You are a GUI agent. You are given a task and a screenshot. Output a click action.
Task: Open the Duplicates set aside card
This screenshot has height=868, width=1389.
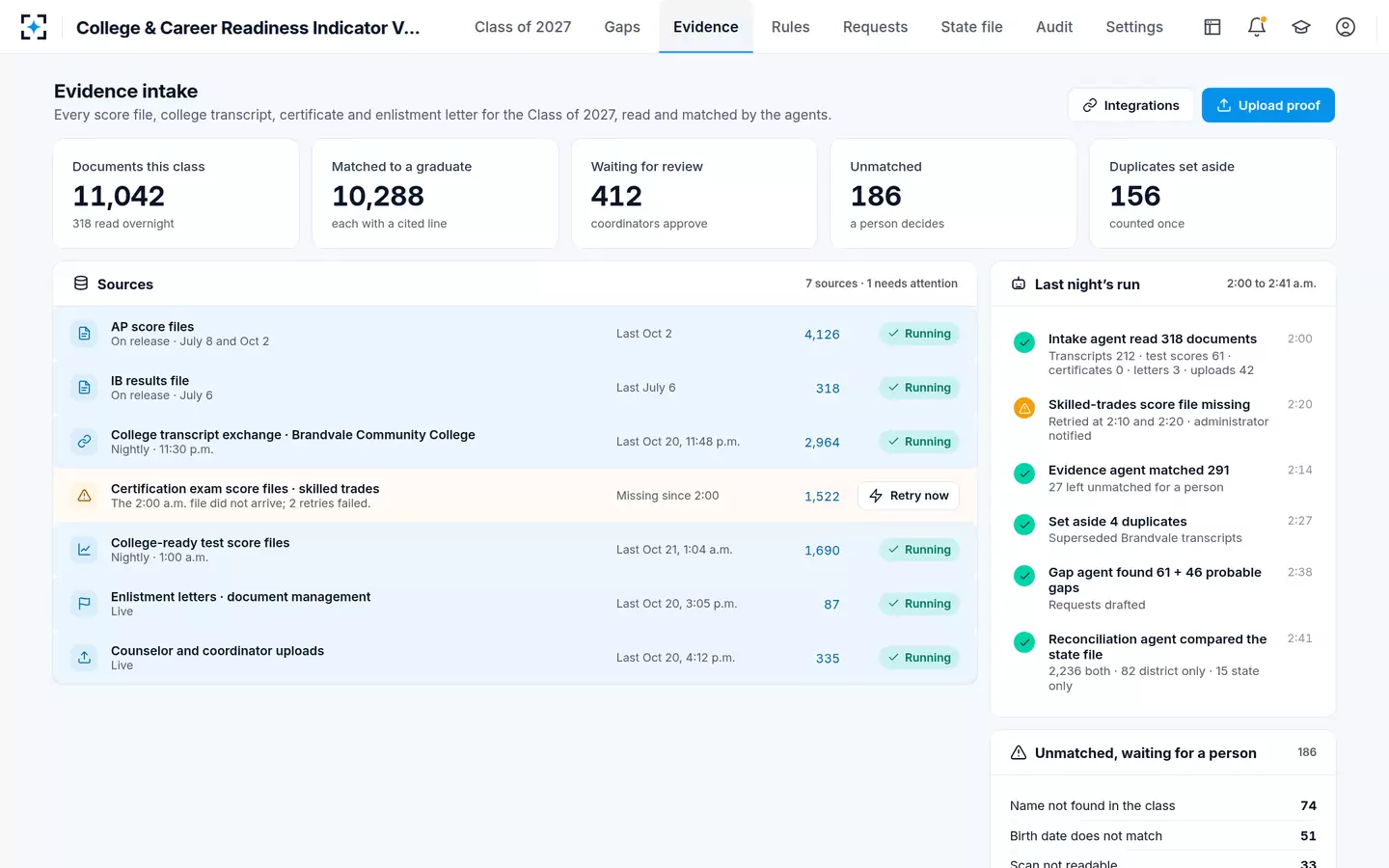(1212, 194)
